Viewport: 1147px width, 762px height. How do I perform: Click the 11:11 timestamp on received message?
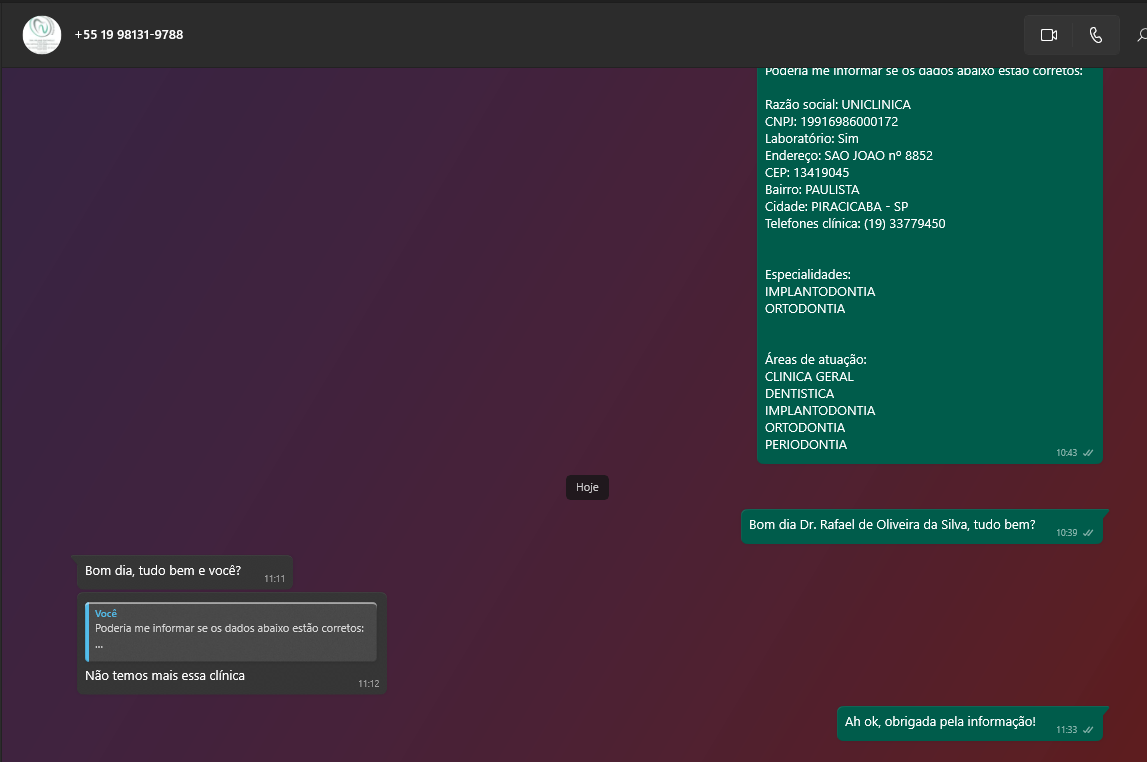[275, 579]
